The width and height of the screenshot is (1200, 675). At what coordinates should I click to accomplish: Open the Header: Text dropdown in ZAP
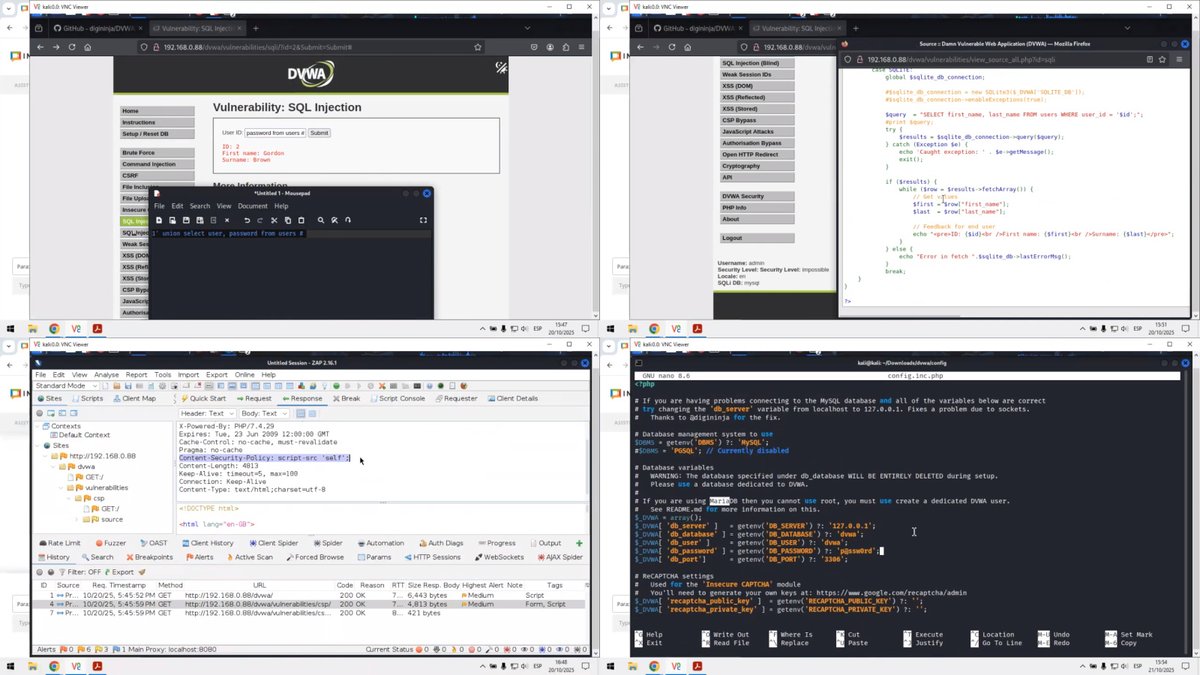tap(207, 413)
